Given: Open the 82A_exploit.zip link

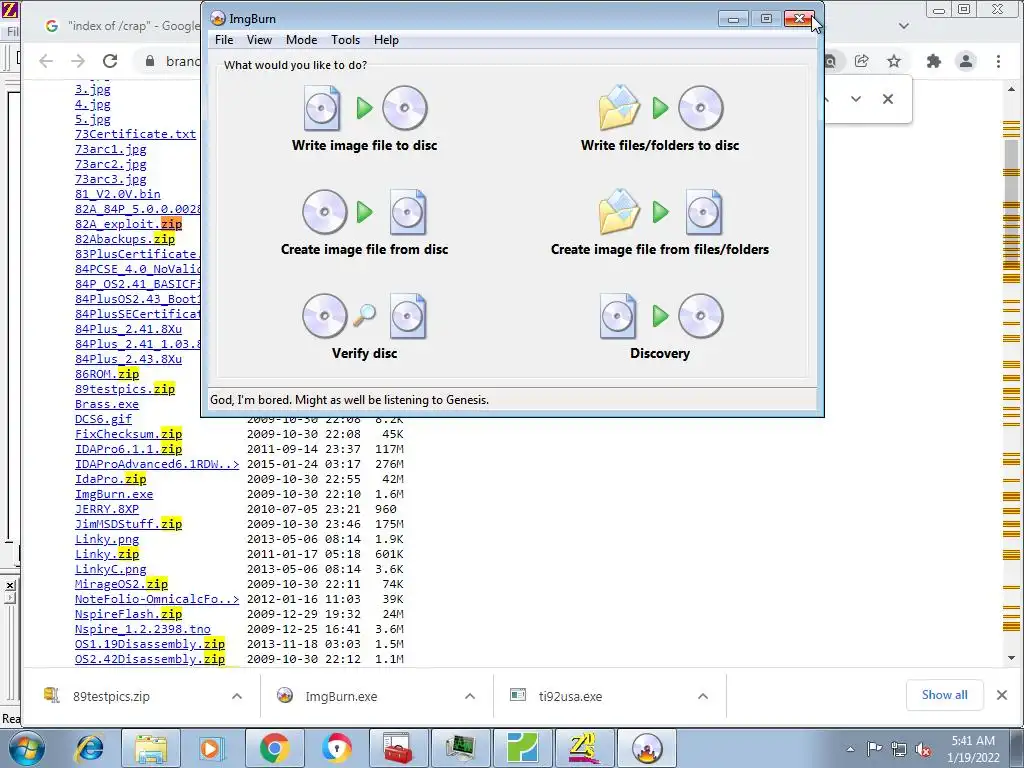Looking at the screenshot, I should pyautogui.click(x=128, y=224).
